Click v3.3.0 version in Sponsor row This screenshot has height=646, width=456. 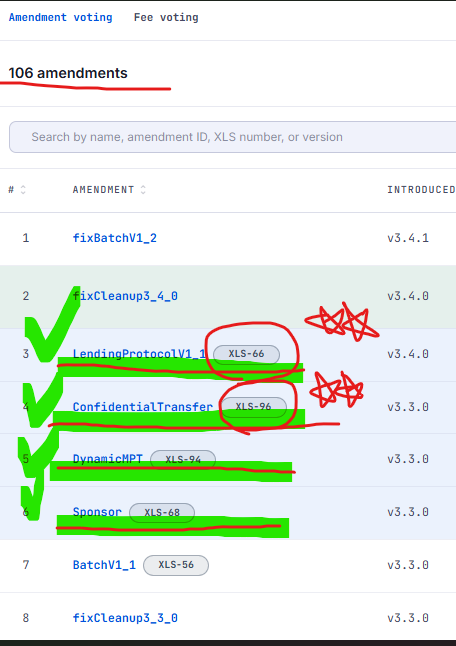pos(408,512)
